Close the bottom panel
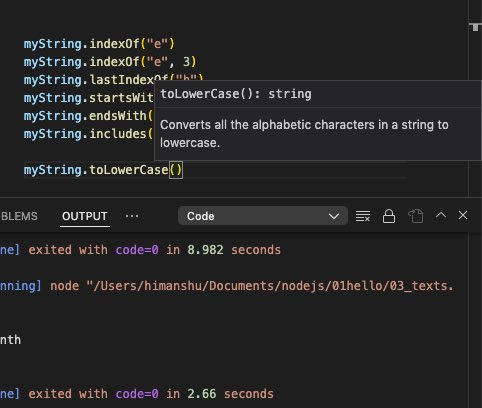Viewport: 482px width, 408px height. pos(463,215)
